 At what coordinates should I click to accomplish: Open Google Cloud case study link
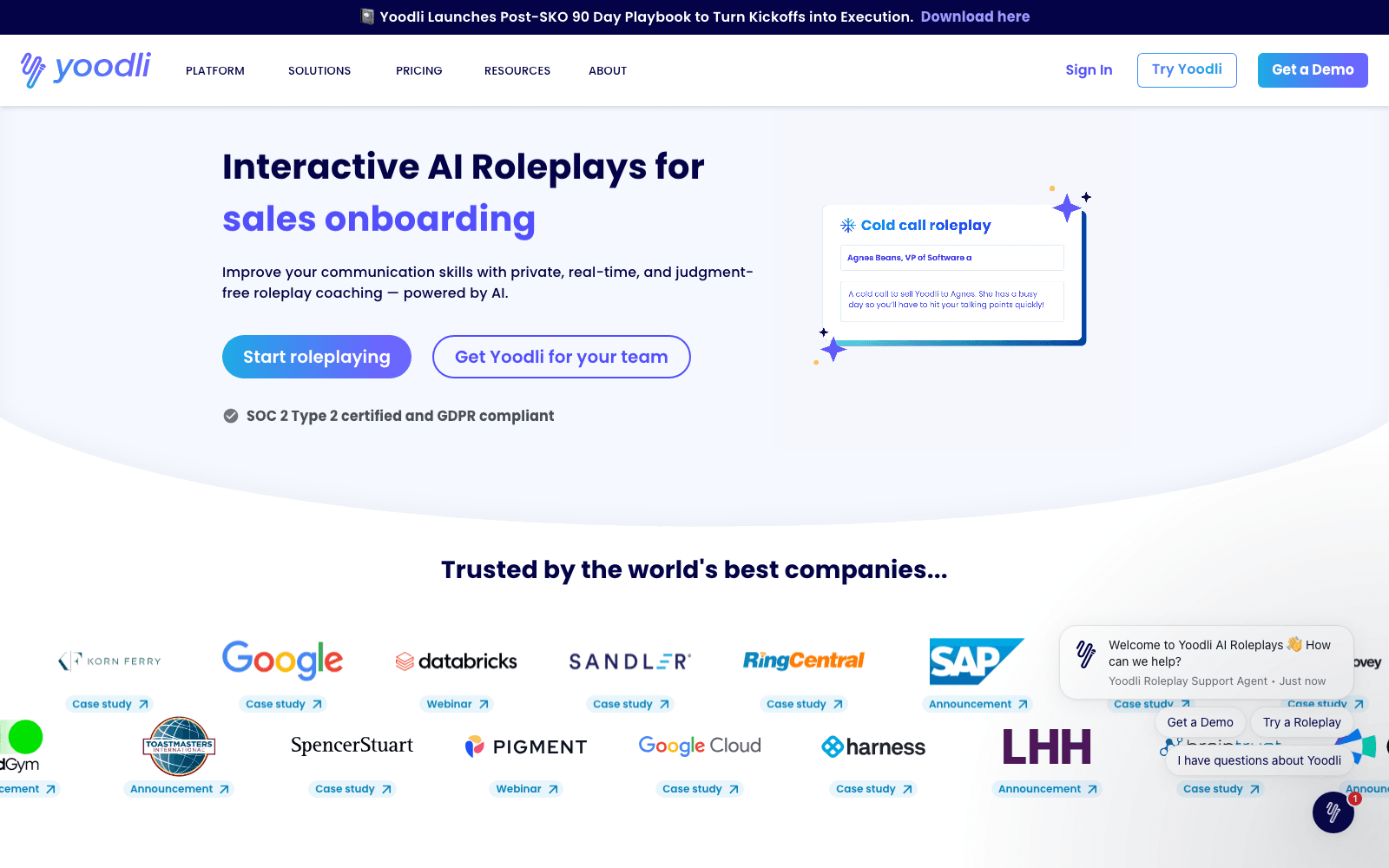point(701,789)
